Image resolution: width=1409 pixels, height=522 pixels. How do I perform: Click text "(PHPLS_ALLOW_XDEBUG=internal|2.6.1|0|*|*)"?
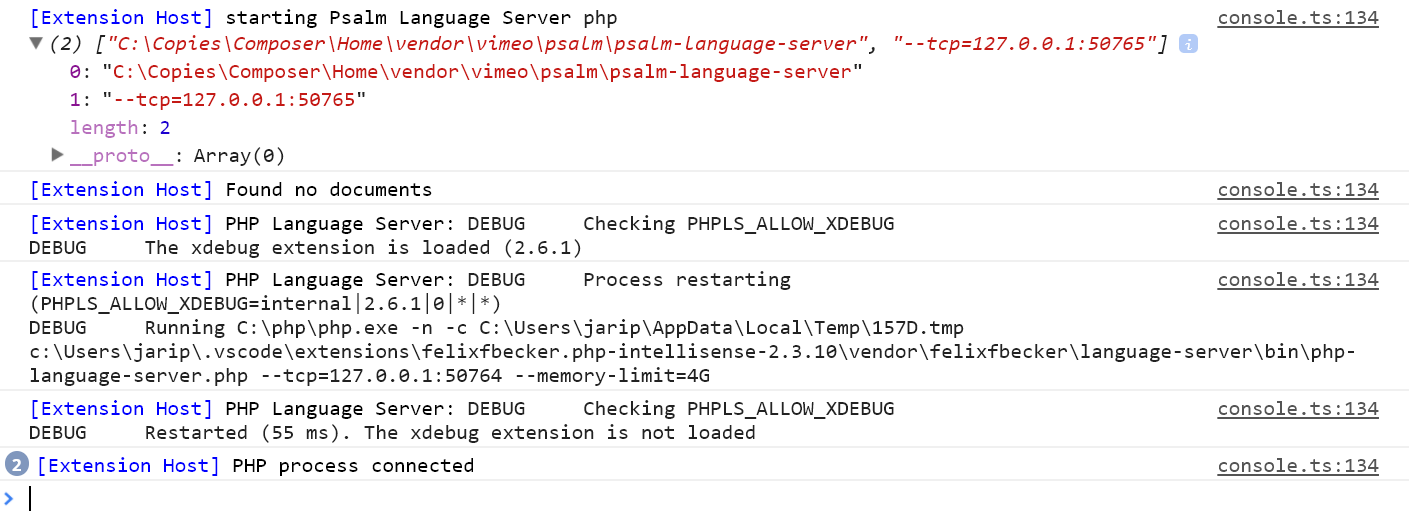[265, 304]
